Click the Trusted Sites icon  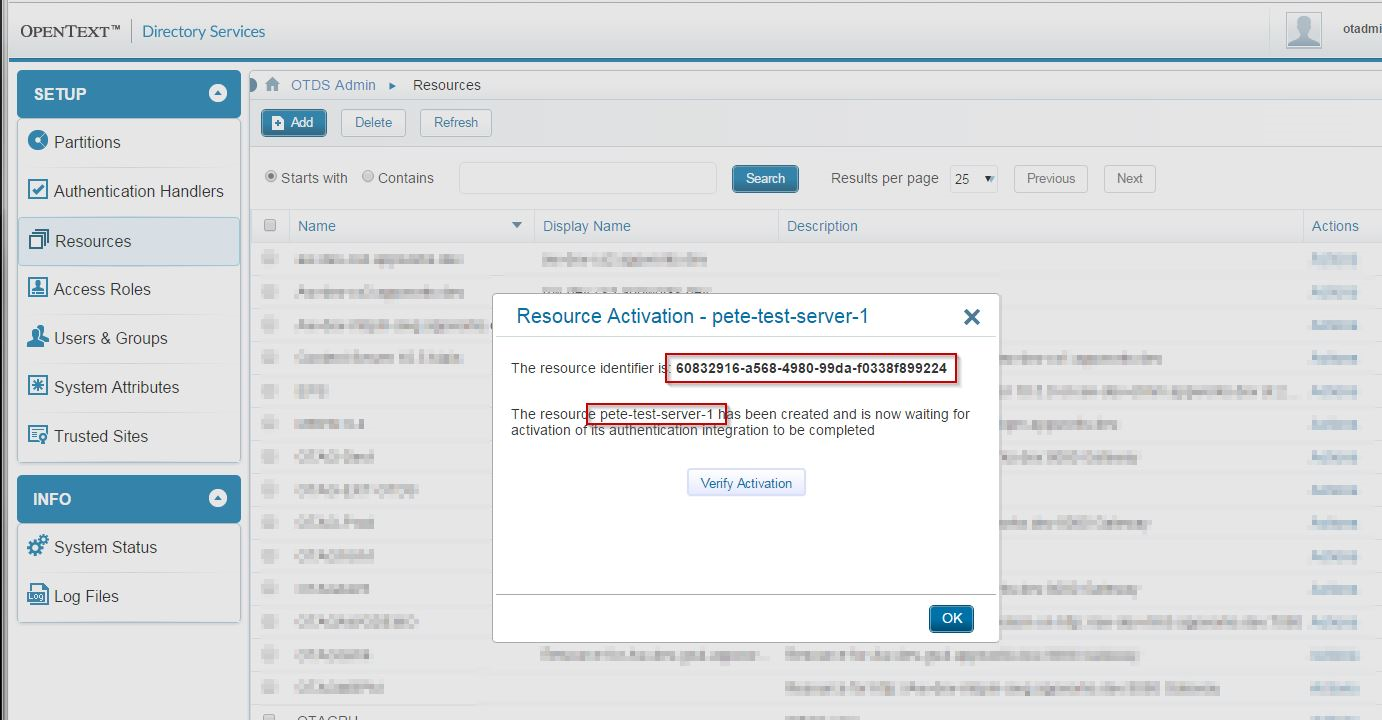[x=38, y=435]
